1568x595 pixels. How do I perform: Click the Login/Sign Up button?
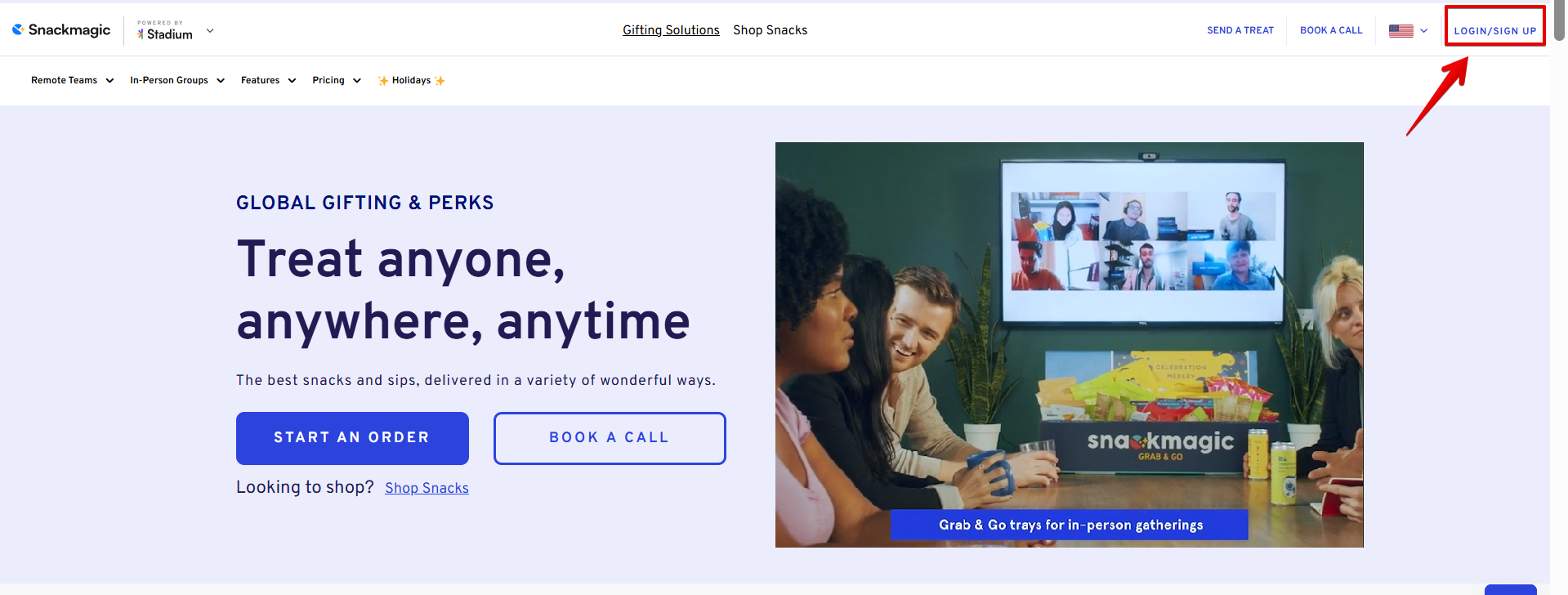(1494, 31)
